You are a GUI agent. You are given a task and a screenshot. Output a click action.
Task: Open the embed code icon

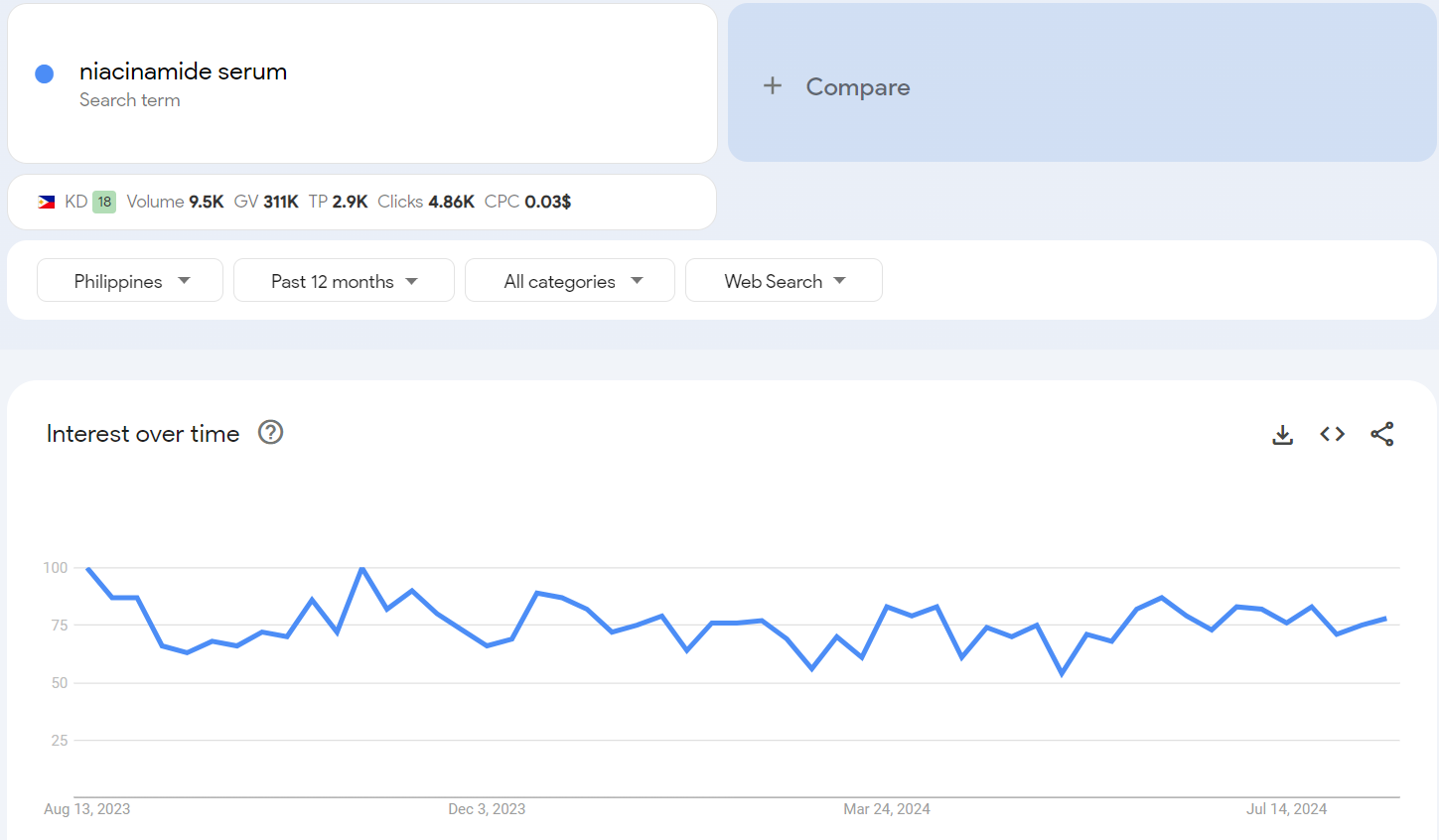pyautogui.click(x=1332, y=434)
